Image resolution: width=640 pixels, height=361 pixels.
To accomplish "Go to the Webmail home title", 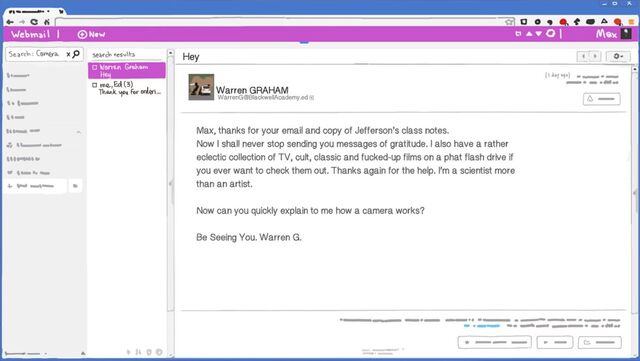I will click(x=31, y=34).
